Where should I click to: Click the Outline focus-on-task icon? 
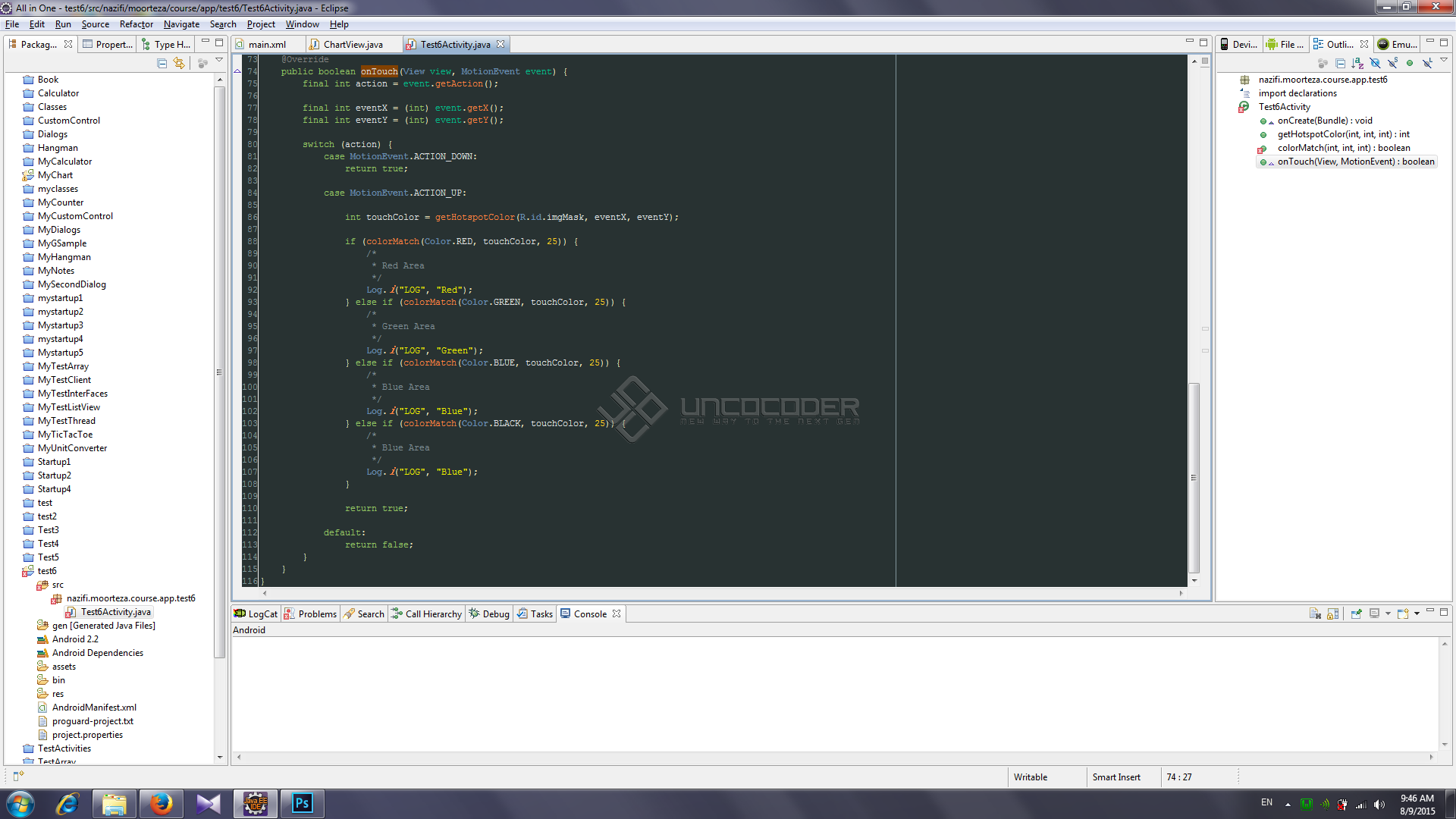(1323, 63)
